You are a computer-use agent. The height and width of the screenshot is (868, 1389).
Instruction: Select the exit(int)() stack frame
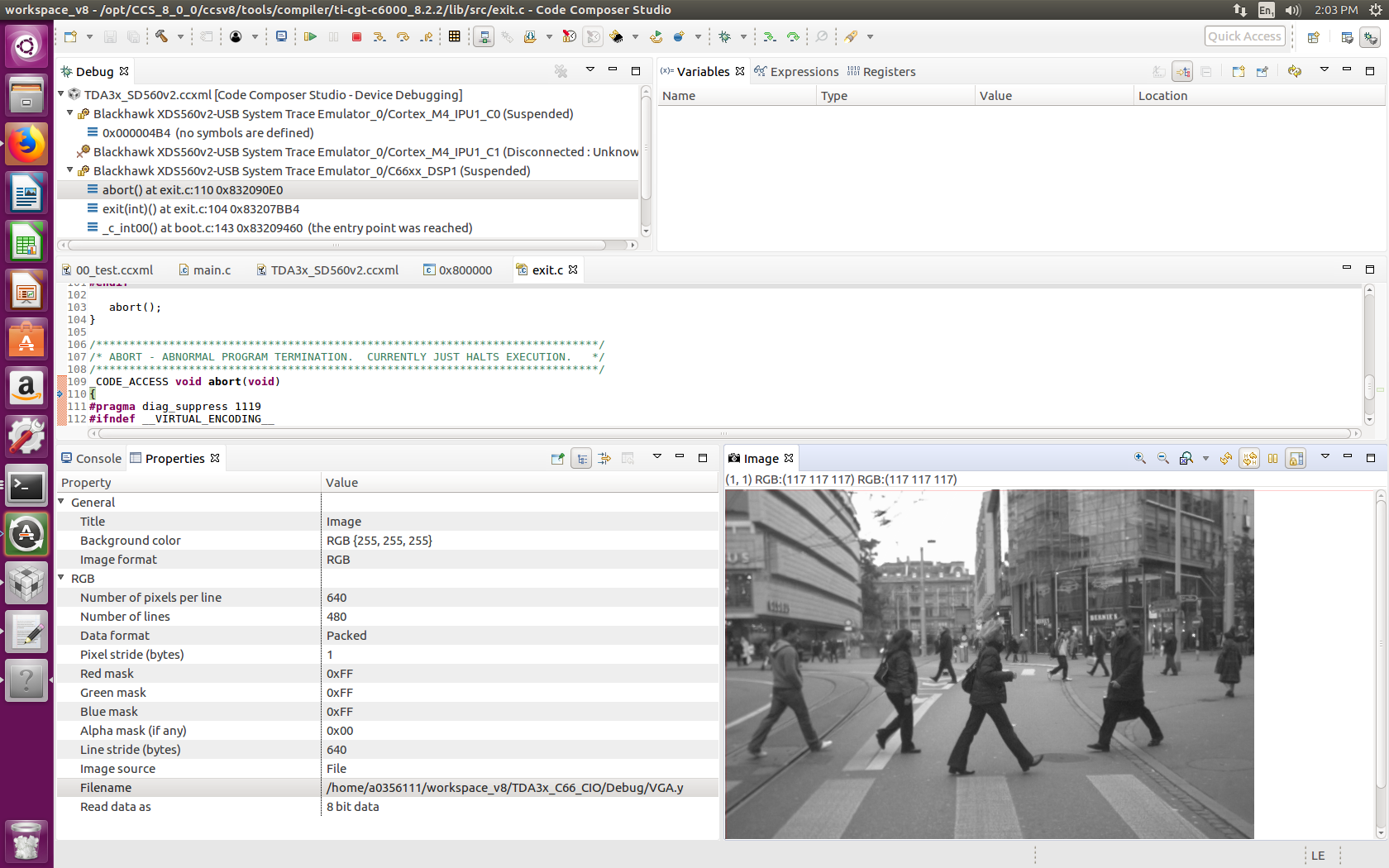tap(201, 209)
